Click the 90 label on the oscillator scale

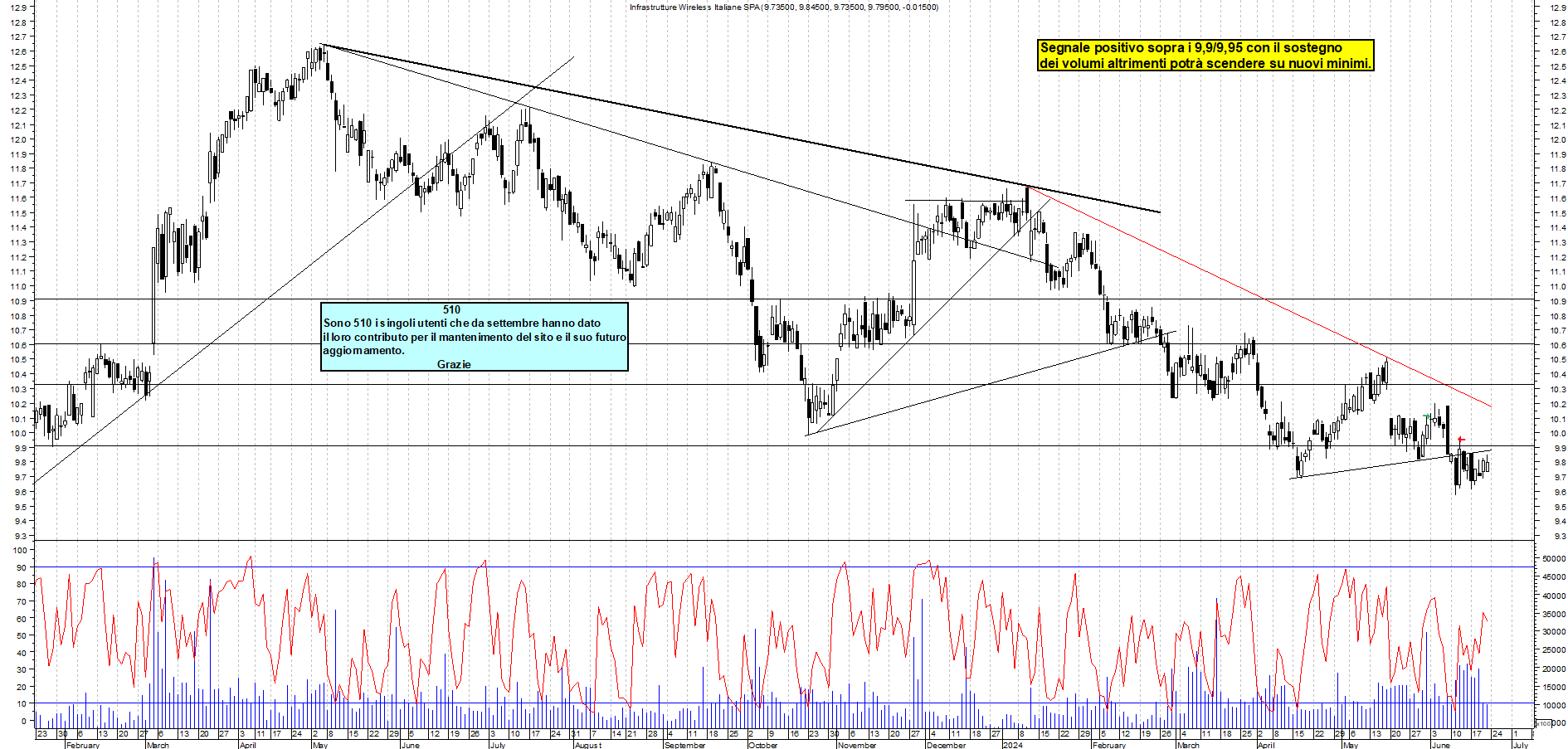22,567
